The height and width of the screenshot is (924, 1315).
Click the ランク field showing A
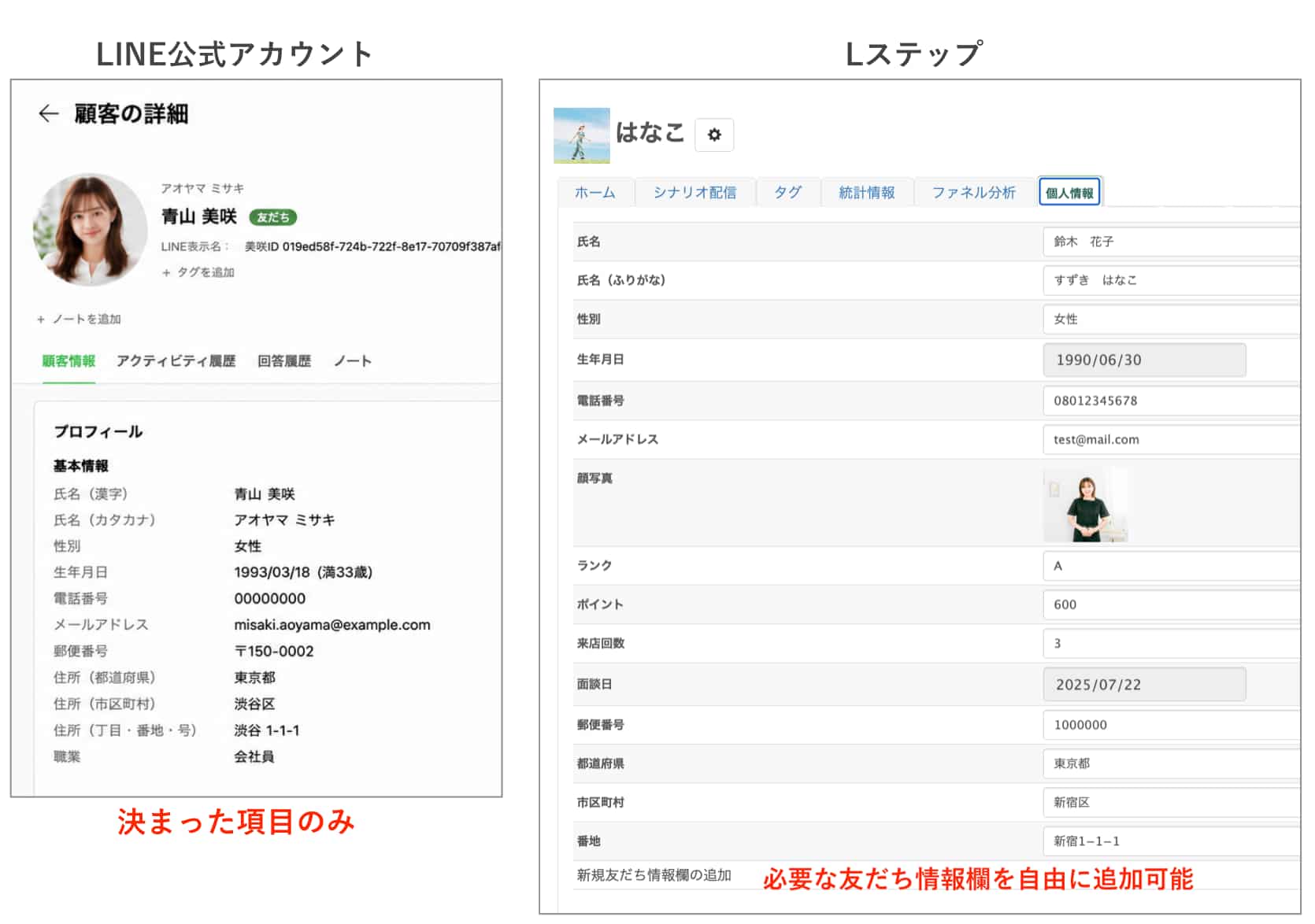click(x=1172, y=566)
